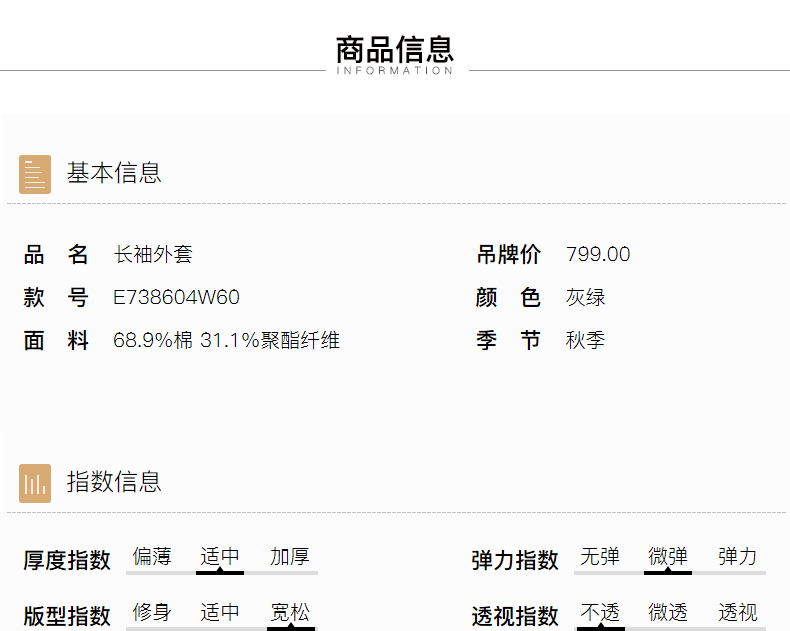
Task: Select 宽松 on the 版型指数 scale
Action: (x=290, y=612)
